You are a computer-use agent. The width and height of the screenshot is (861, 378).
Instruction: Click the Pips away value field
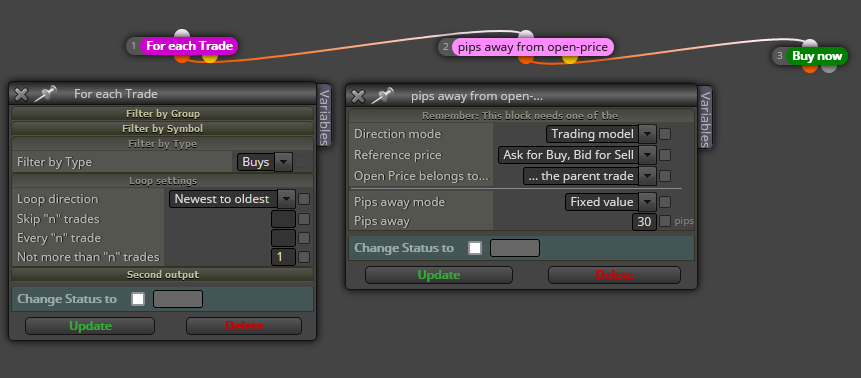tap(644, 222)
